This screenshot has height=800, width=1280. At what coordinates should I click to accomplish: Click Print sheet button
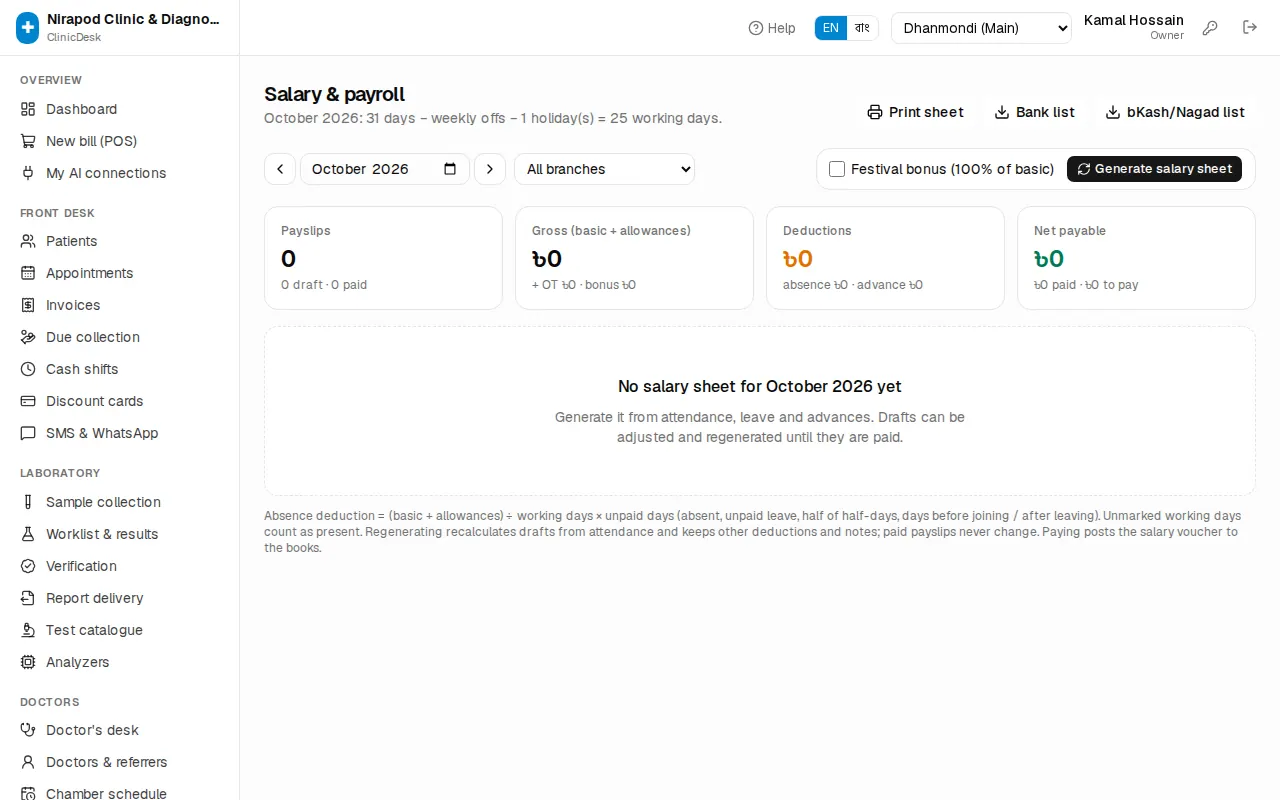(x=915, y=112)
